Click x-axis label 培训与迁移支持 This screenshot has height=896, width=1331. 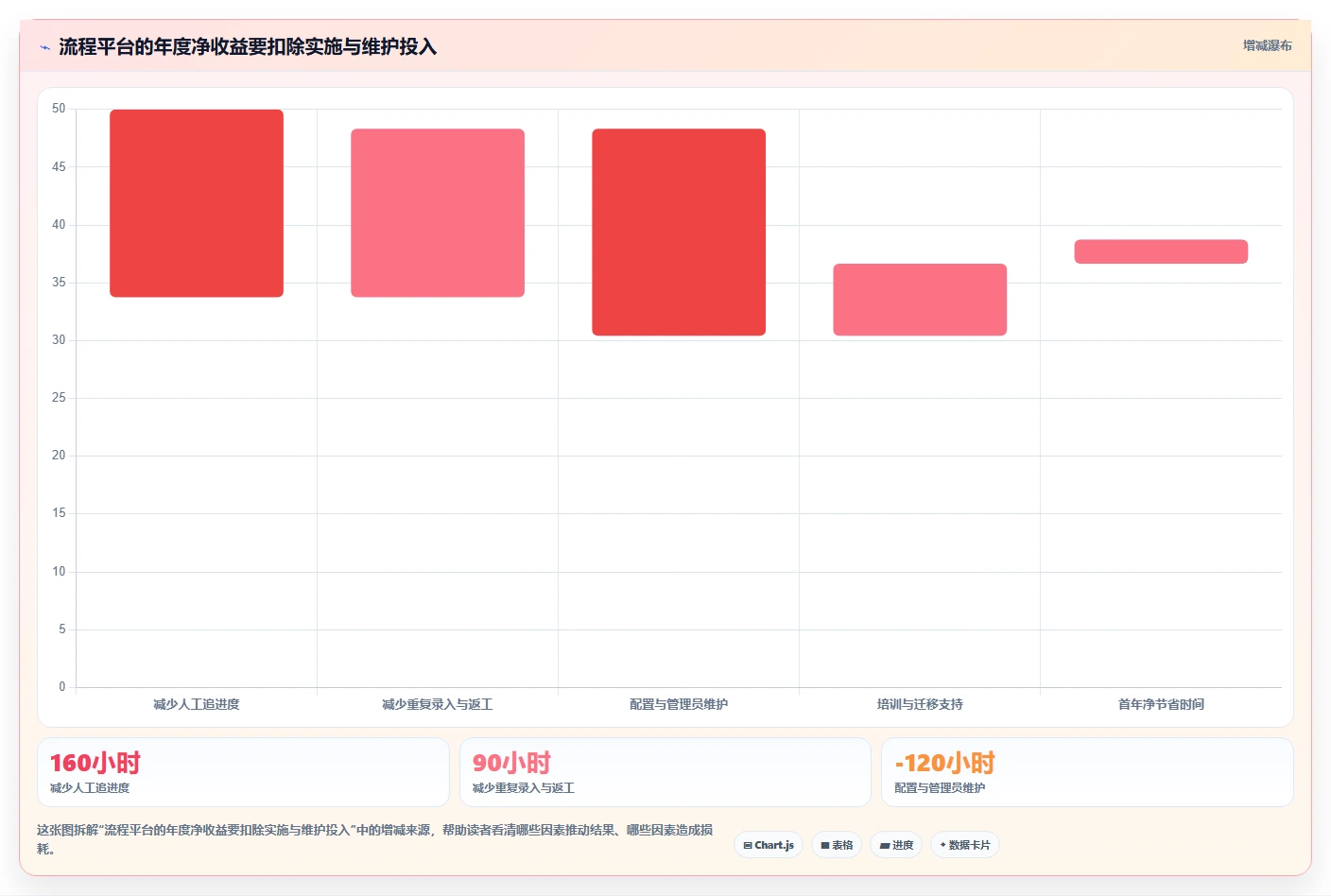pyautogui.click(x=920, y=704)
